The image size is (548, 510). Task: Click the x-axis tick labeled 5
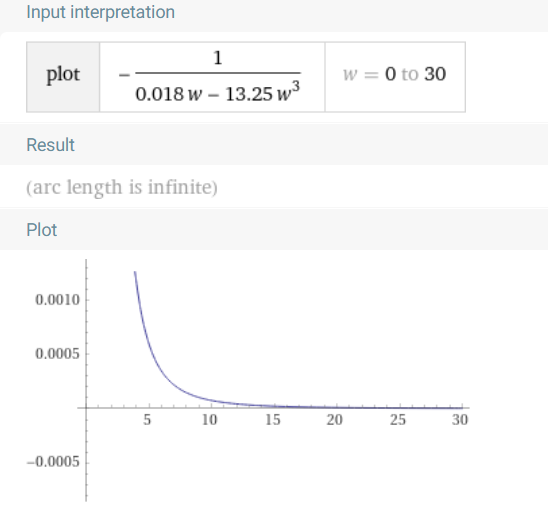147,420
